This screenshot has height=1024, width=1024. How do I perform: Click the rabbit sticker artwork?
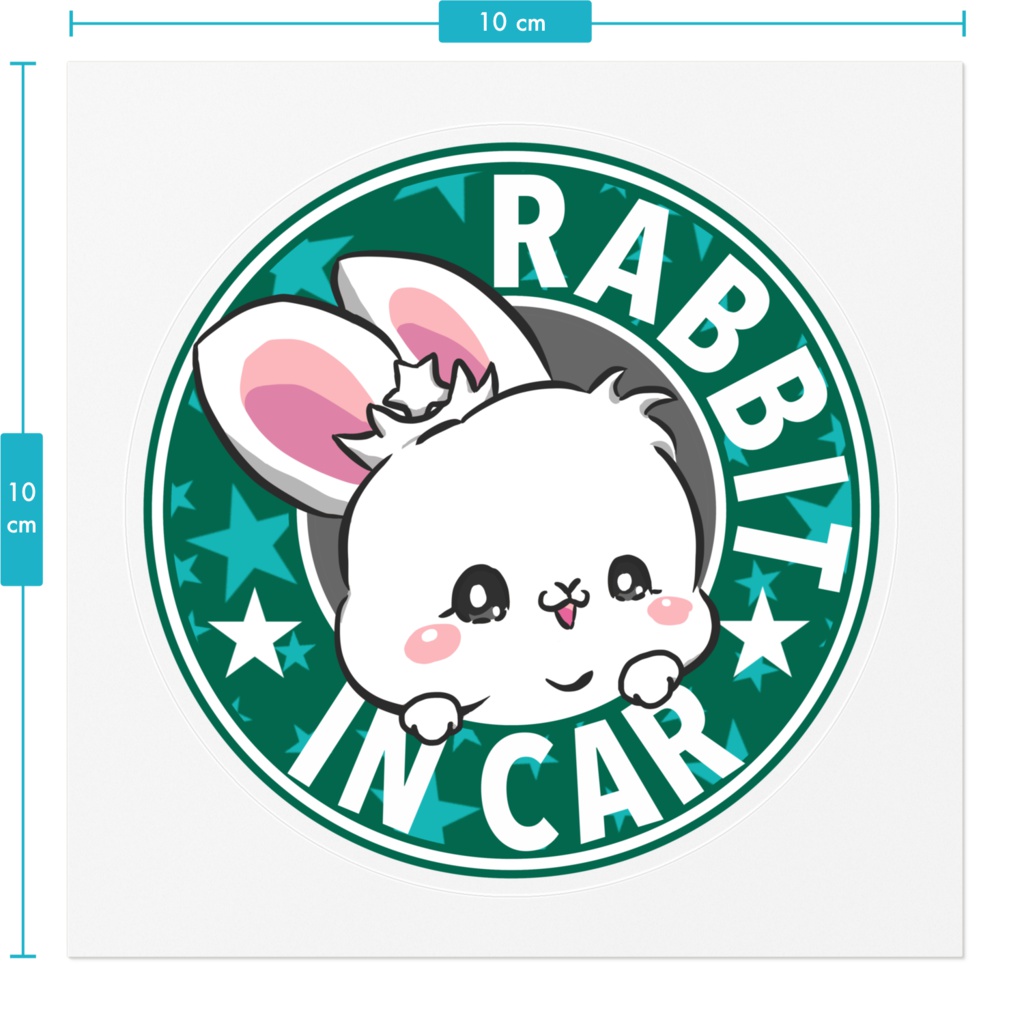click(511, 510)
